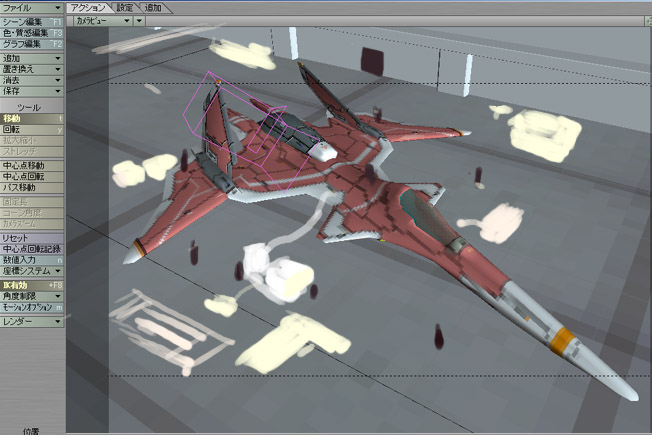652x435 pixels.
Task: Open モーションオプション motion options
Action: pyautogui.click(x=32, y=307)
